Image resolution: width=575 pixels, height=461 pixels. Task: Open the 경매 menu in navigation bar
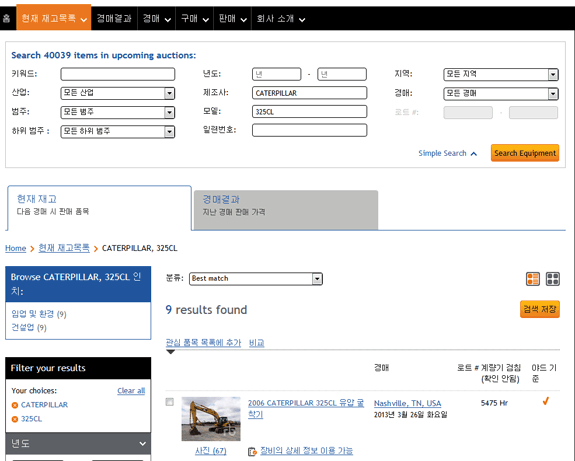point(157,18)
